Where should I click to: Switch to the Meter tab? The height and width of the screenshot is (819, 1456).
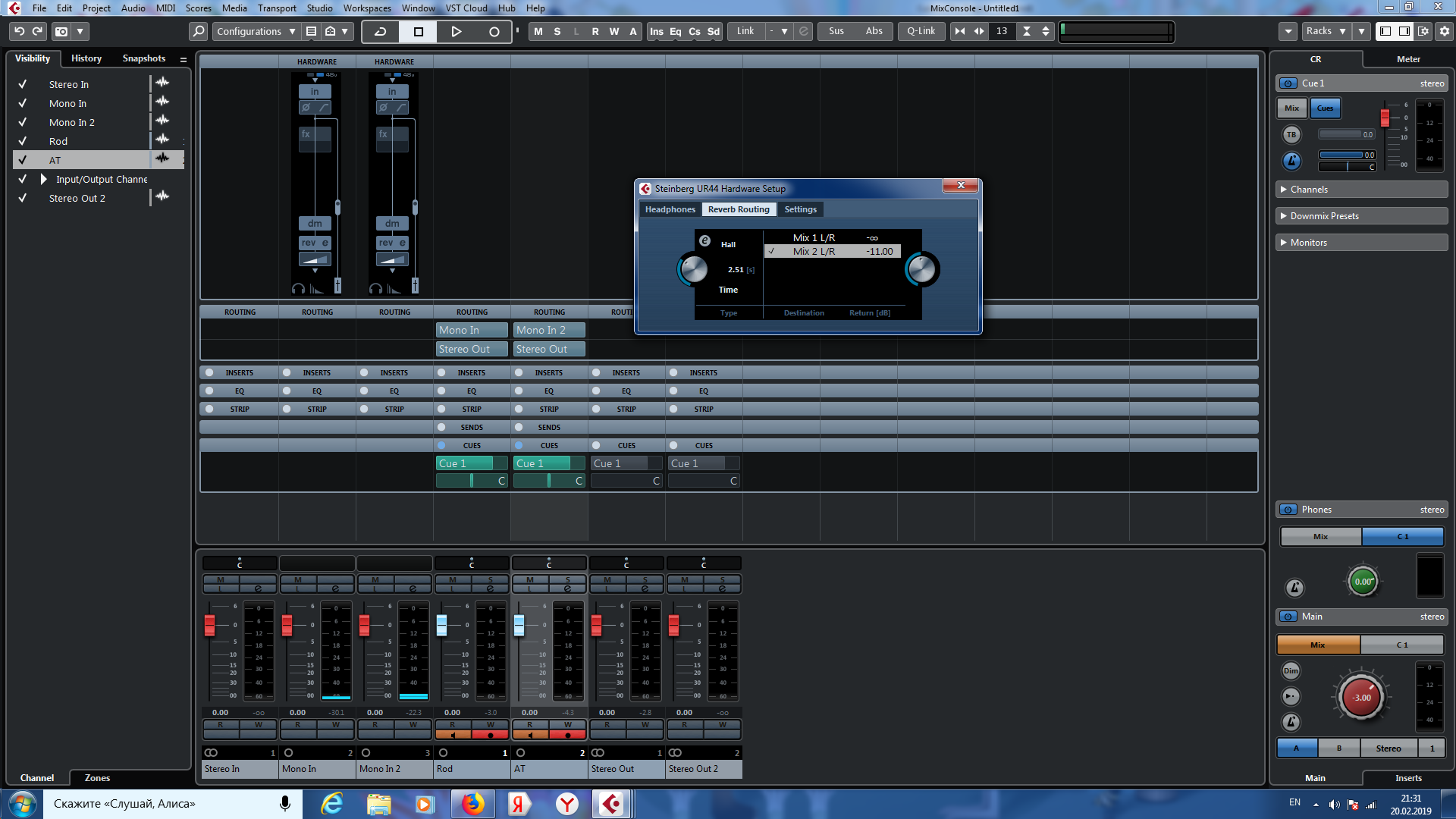point(1408,59)
